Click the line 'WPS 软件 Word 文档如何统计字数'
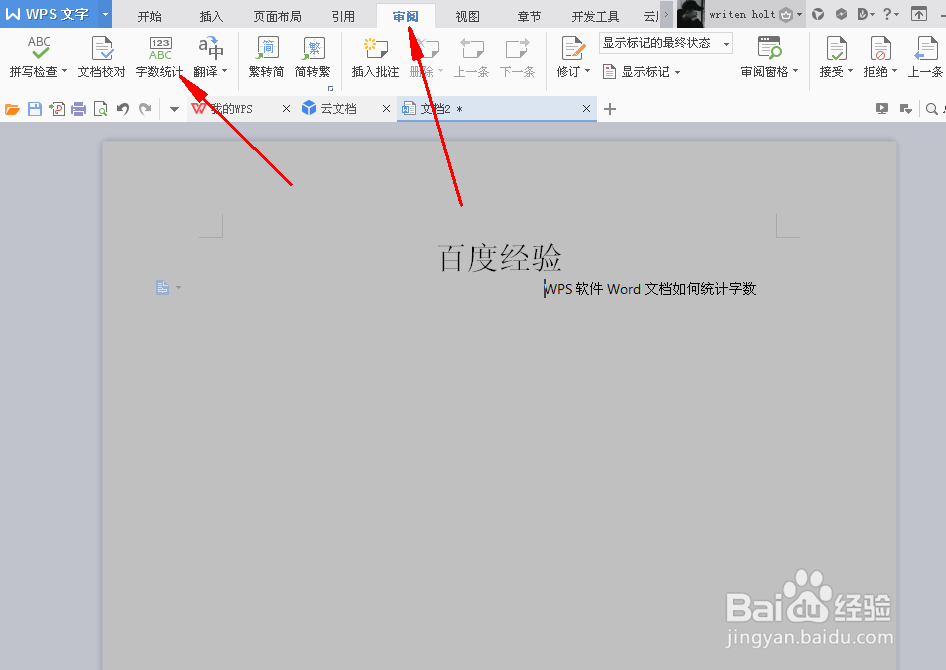Screen dimensions: 946x670 (x=650, y=289)
